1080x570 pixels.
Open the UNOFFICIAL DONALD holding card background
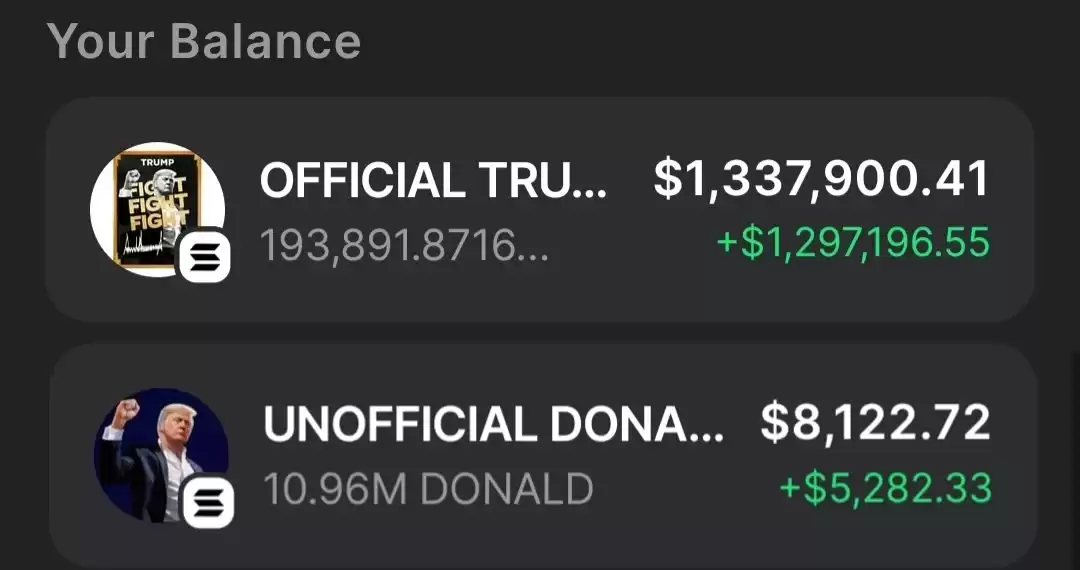(543, 456)
